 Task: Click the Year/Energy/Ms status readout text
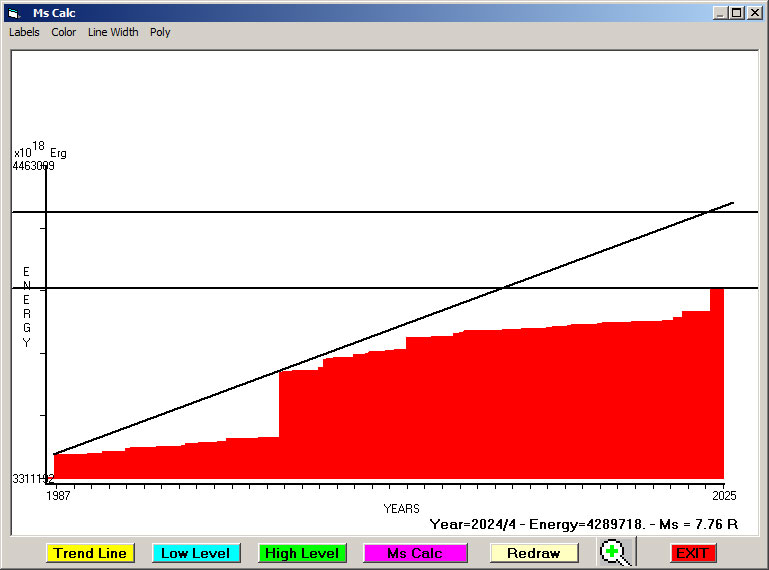[x=584, y=524]
